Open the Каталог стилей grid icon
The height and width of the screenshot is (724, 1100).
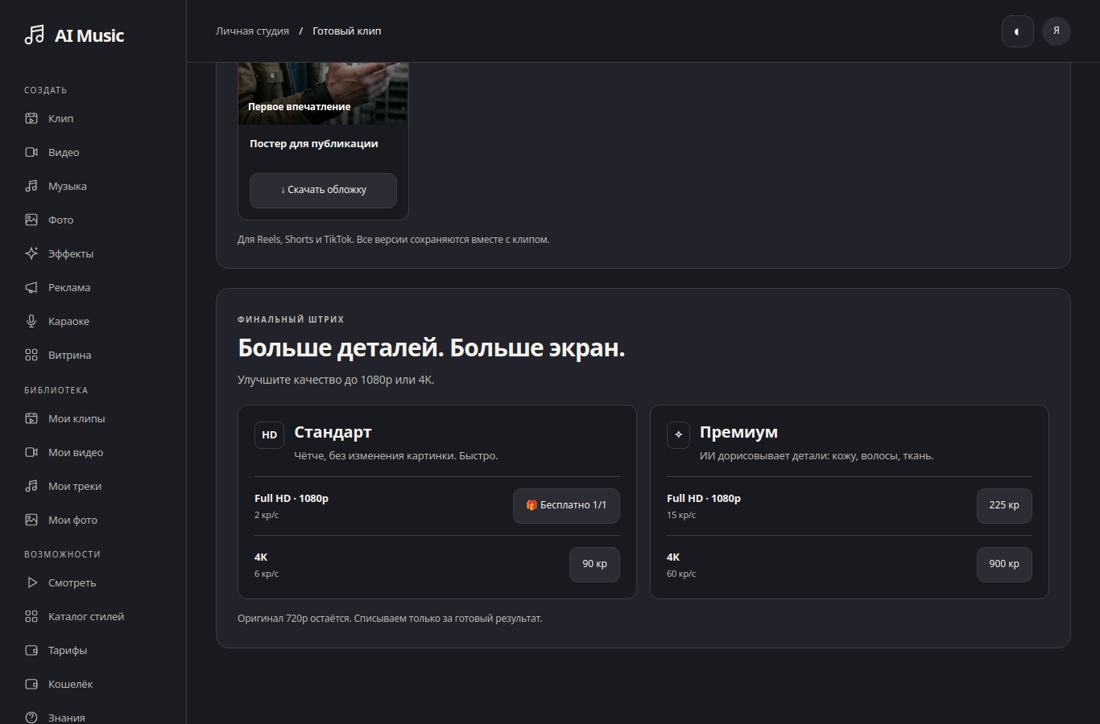pos(32,616)
